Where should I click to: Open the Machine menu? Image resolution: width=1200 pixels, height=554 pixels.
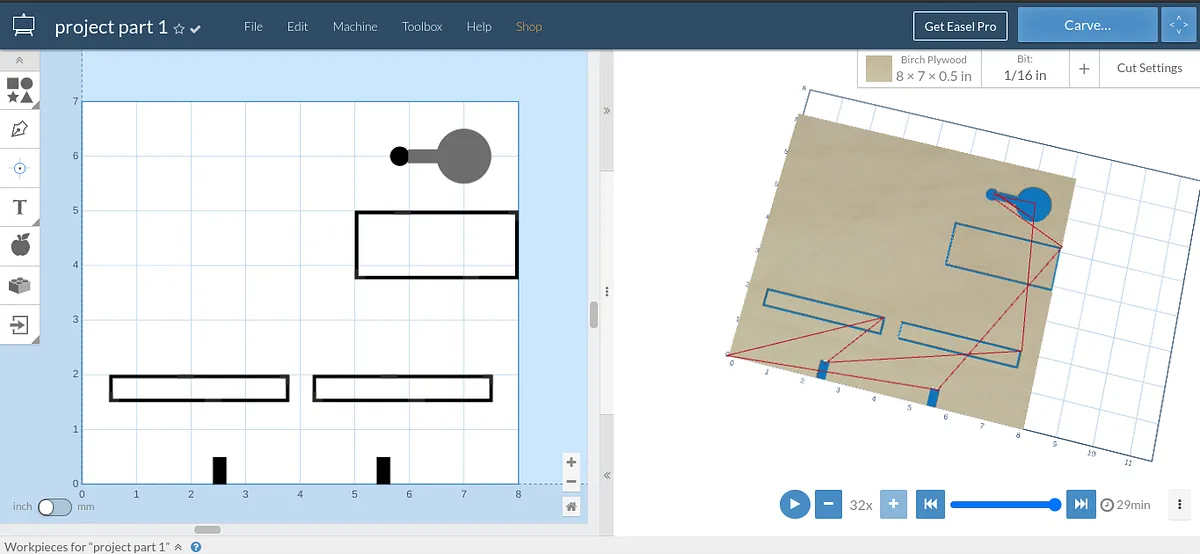(x=355, y=27)
